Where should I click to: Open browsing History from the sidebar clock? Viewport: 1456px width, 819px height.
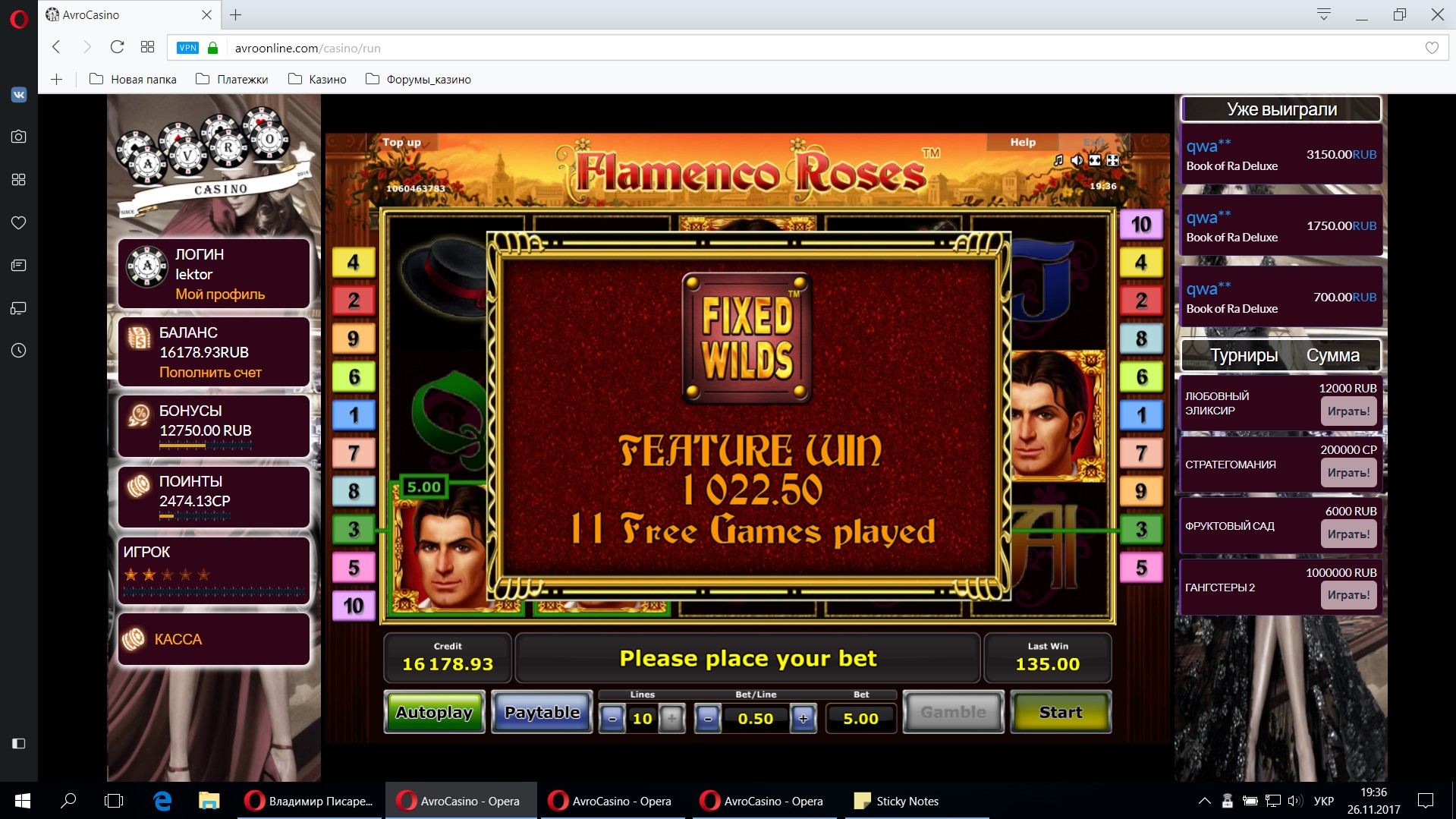click(x=19, y=351)
